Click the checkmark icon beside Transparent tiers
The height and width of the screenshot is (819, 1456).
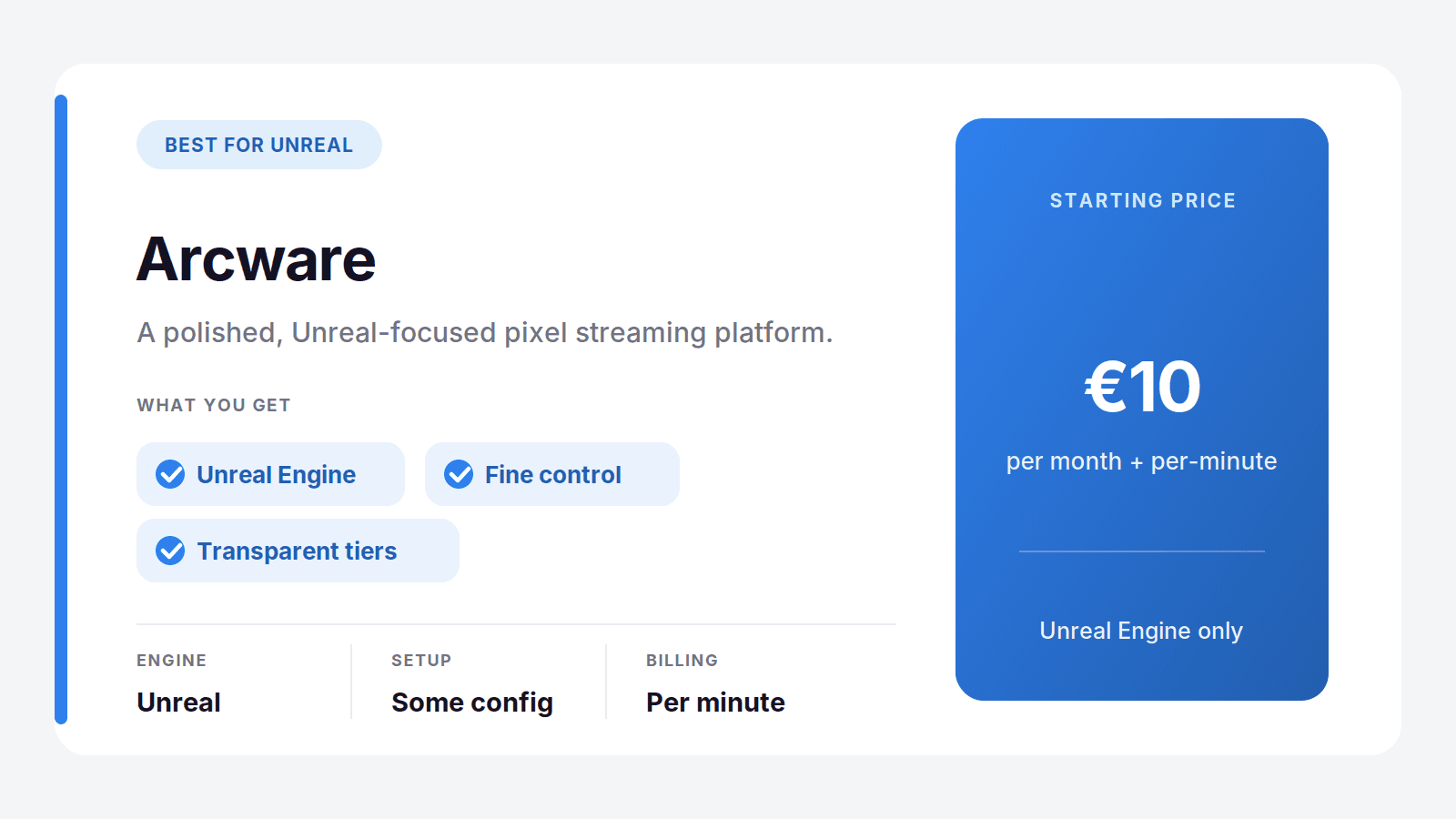click(170, 551)
